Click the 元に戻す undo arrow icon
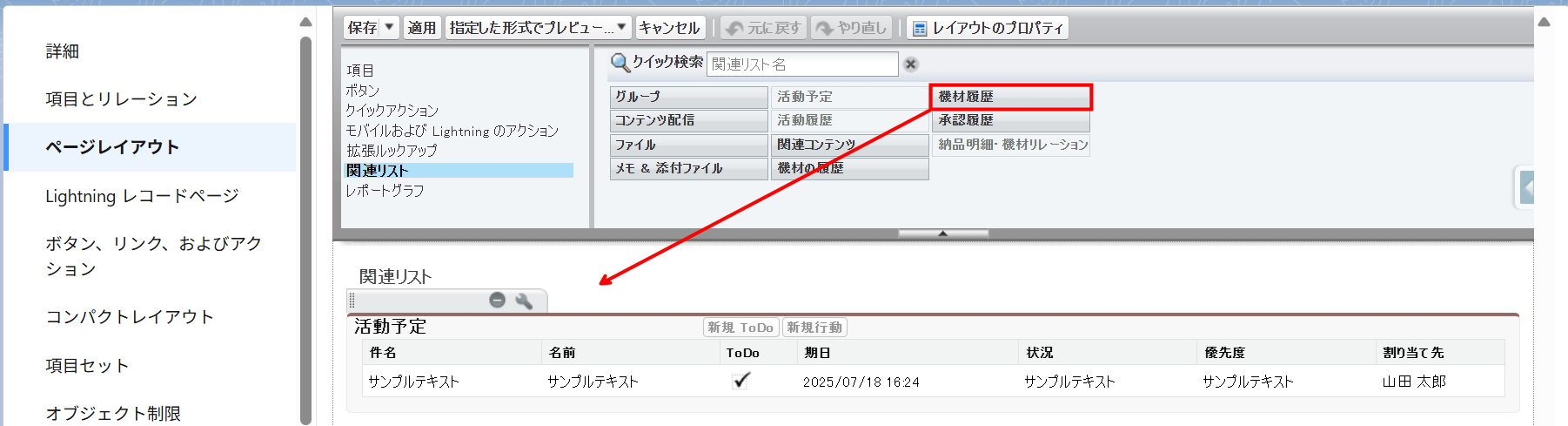This screenshot has height=426, width=1568. point(734,29)
